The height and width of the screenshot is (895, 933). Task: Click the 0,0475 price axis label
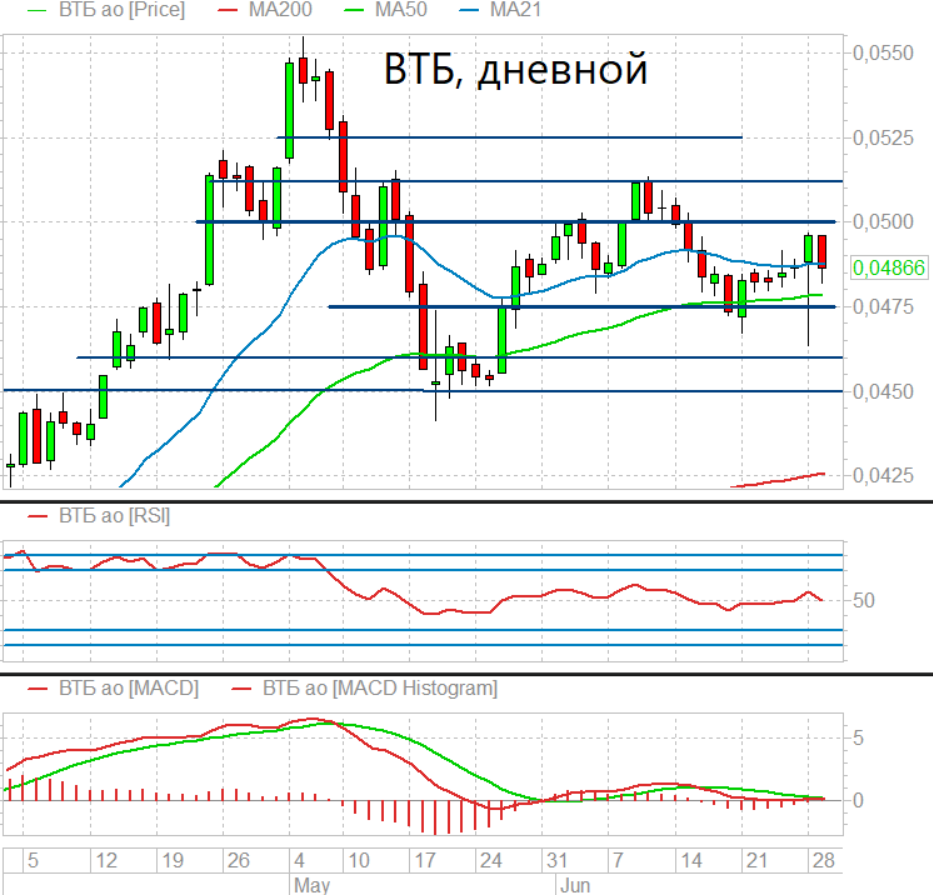pyautogui.click(x=883, y=307)
